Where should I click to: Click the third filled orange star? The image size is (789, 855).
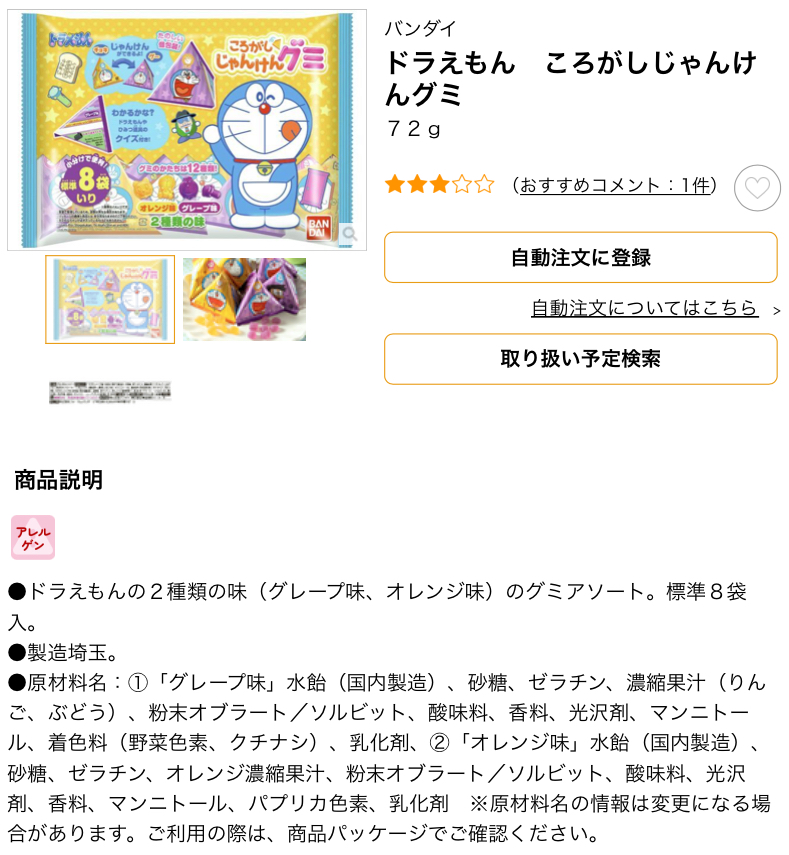click(x=439, y=185)
